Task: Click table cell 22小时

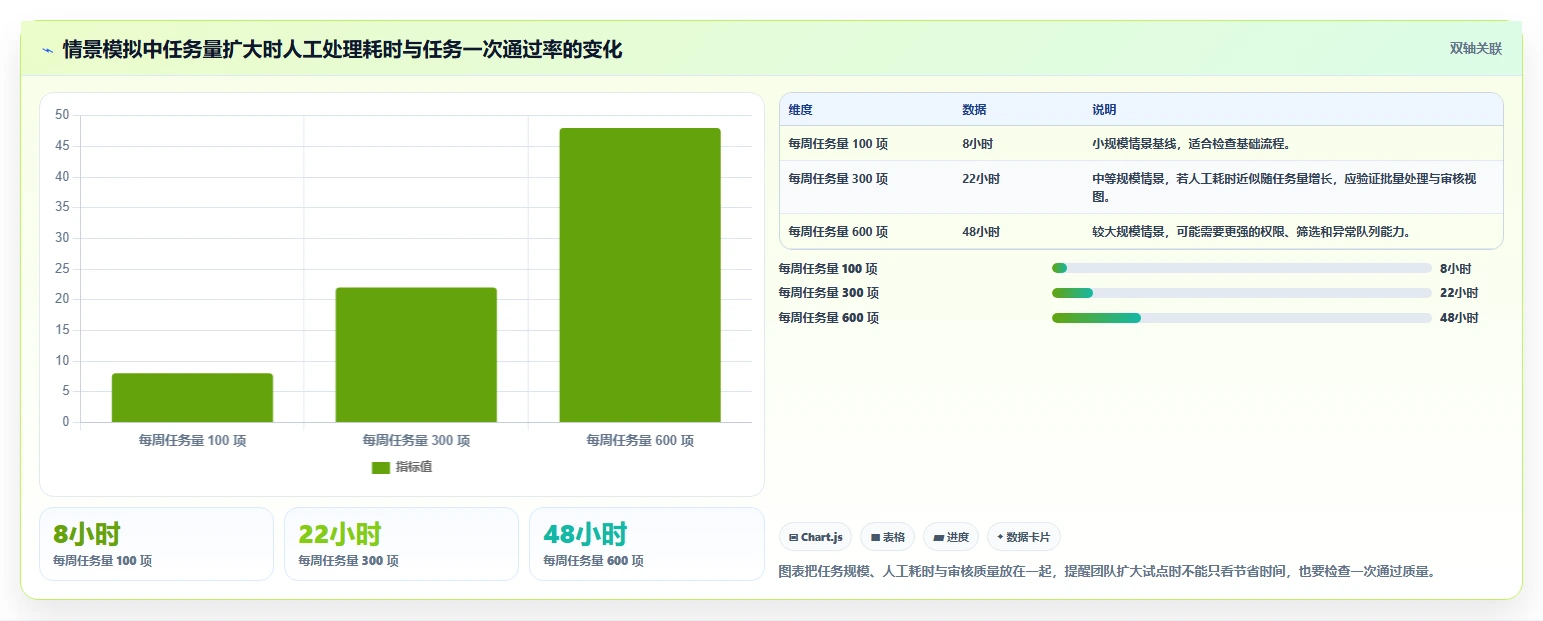Action: (980, 179)
